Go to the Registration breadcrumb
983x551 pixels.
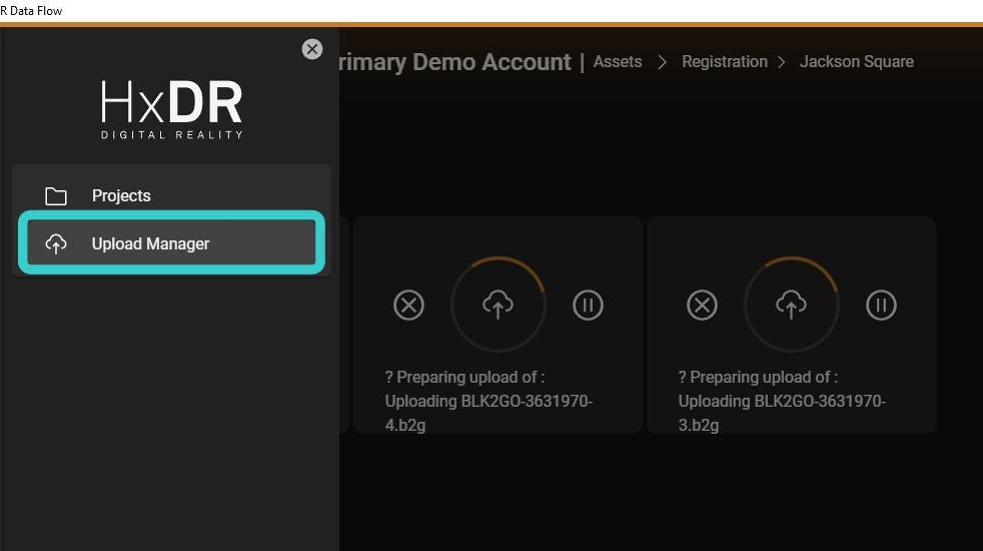(x=725, y=61)
